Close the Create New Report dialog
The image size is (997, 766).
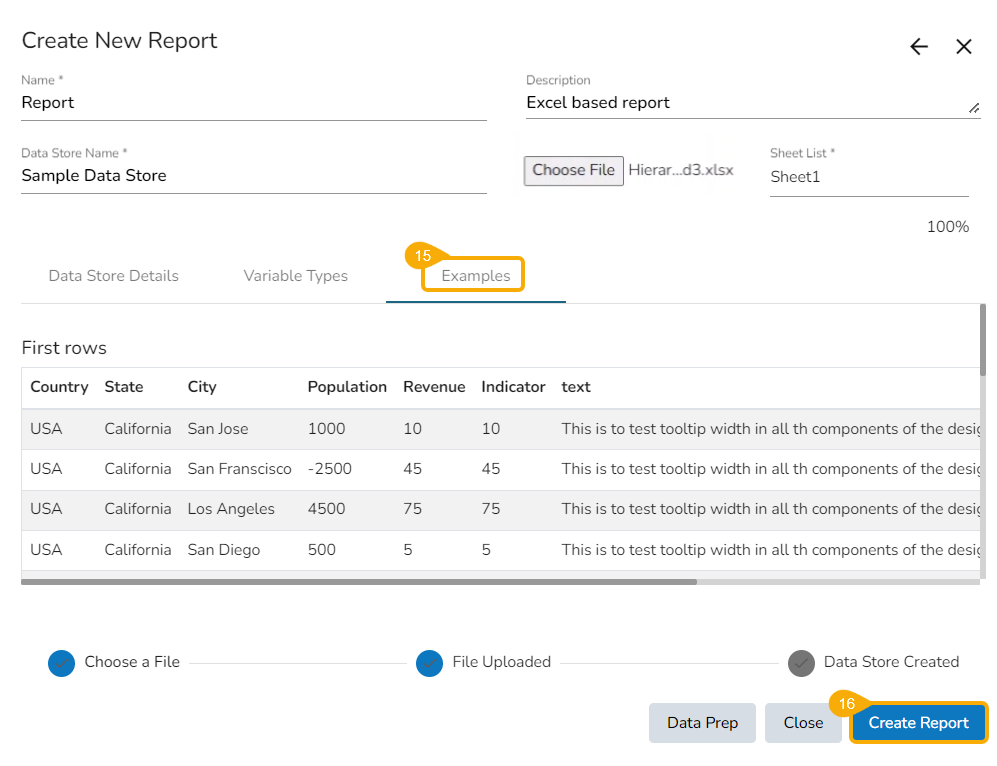(x=963, y=47)
